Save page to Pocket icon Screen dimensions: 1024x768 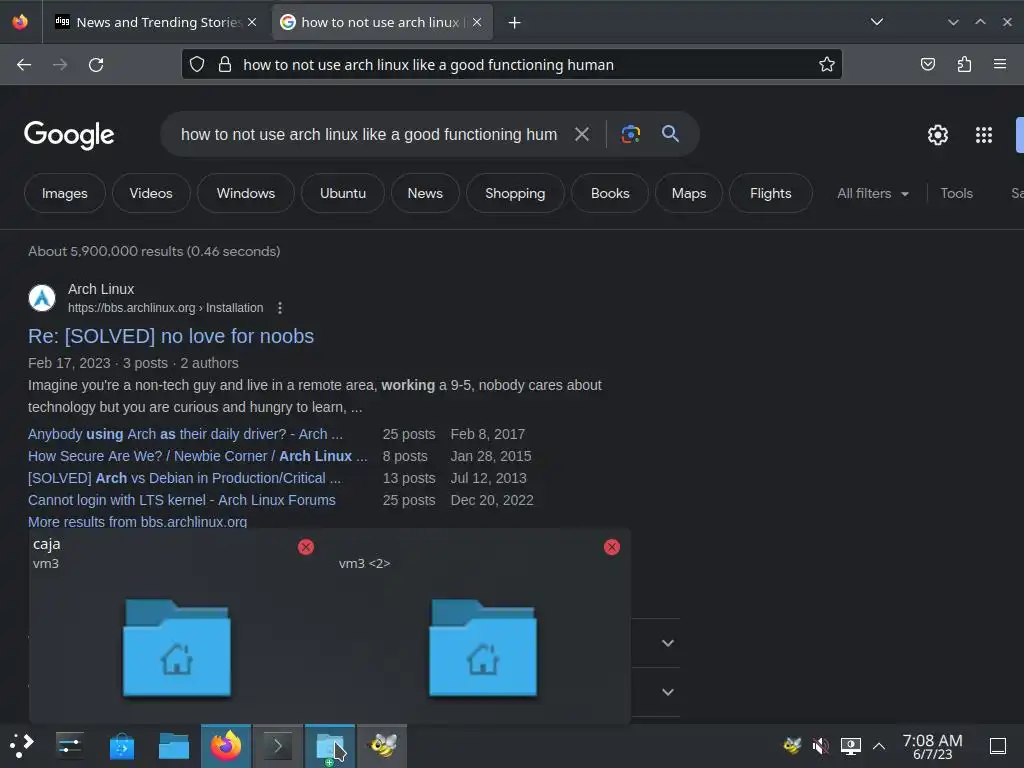click(927, 64)
